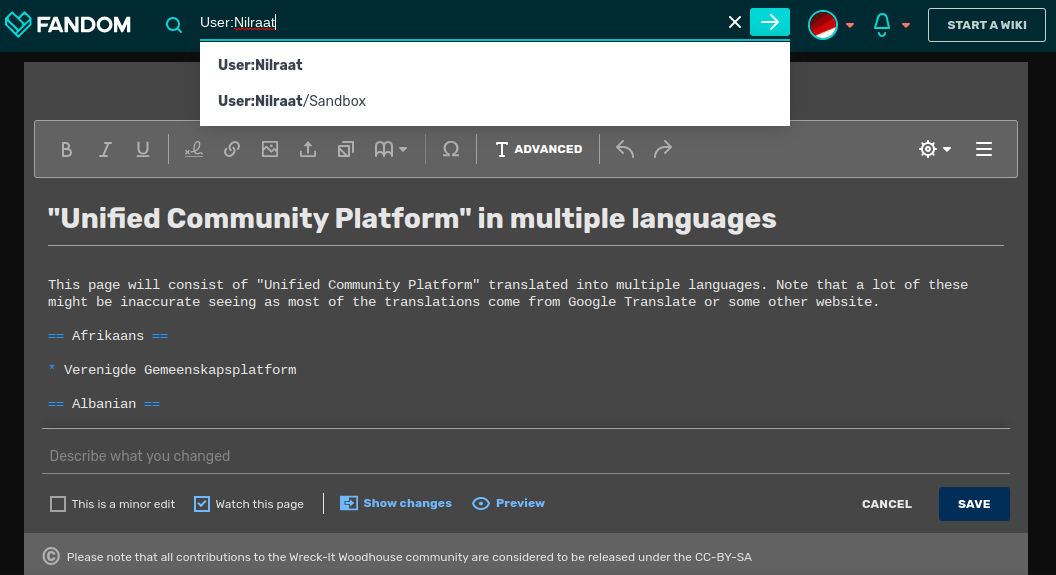The width and height of the screenshot is (1056, 575).
Task: Submit search with the arrow button
Action: [x=770, y=22]
